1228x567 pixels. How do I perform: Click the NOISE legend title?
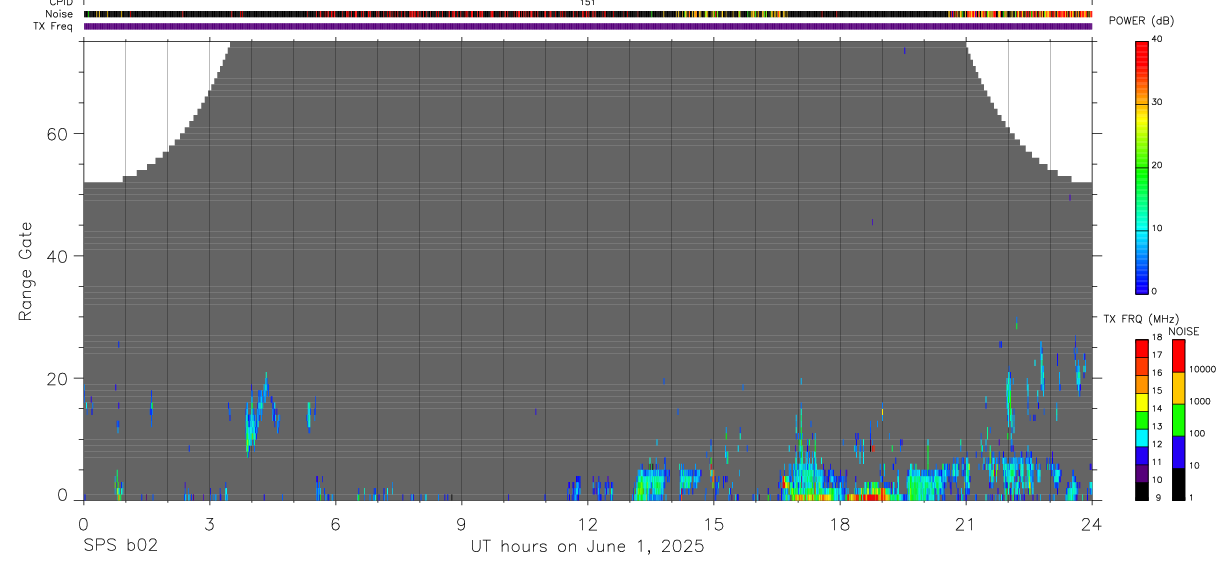click(1184, 331)
